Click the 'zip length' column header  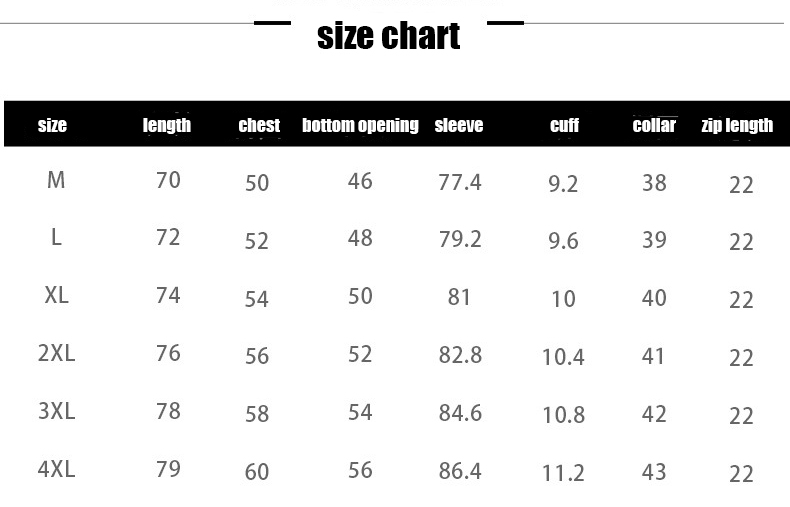pyautogui.click(x=737, y=125)
